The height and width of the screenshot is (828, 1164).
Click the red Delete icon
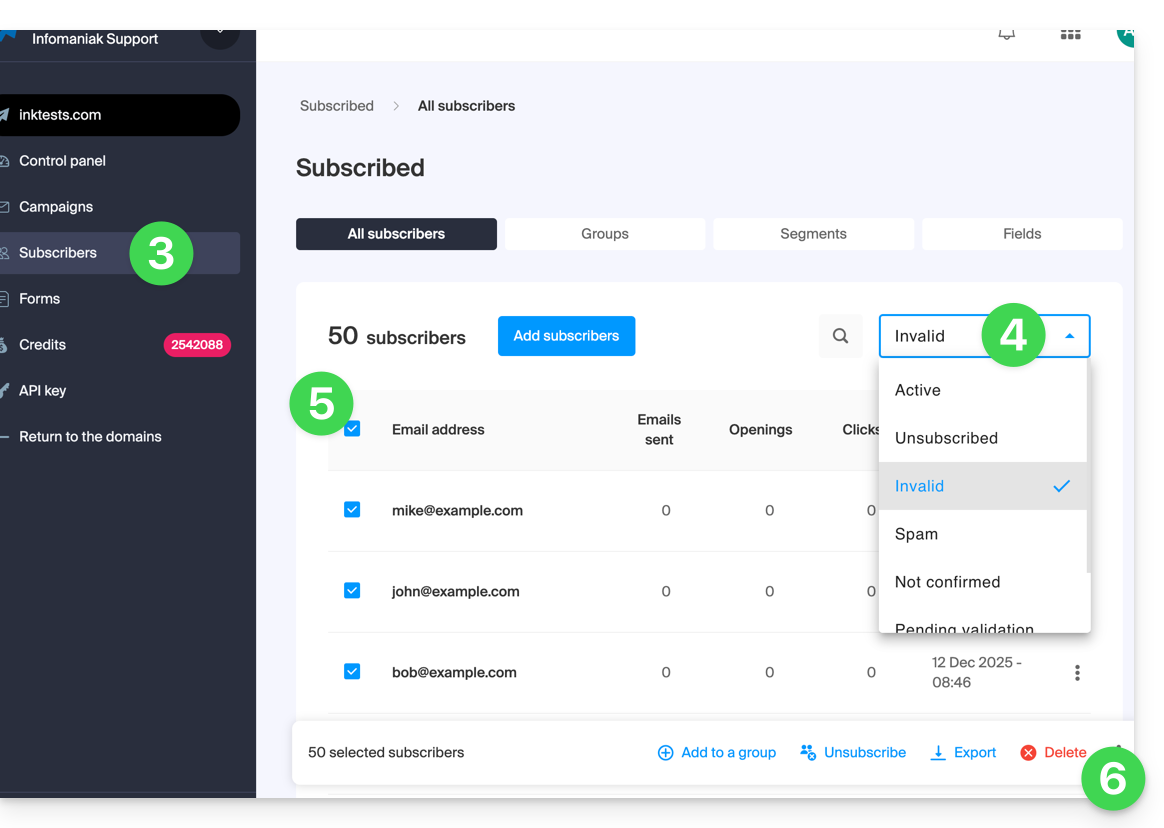coord(1028,752)
